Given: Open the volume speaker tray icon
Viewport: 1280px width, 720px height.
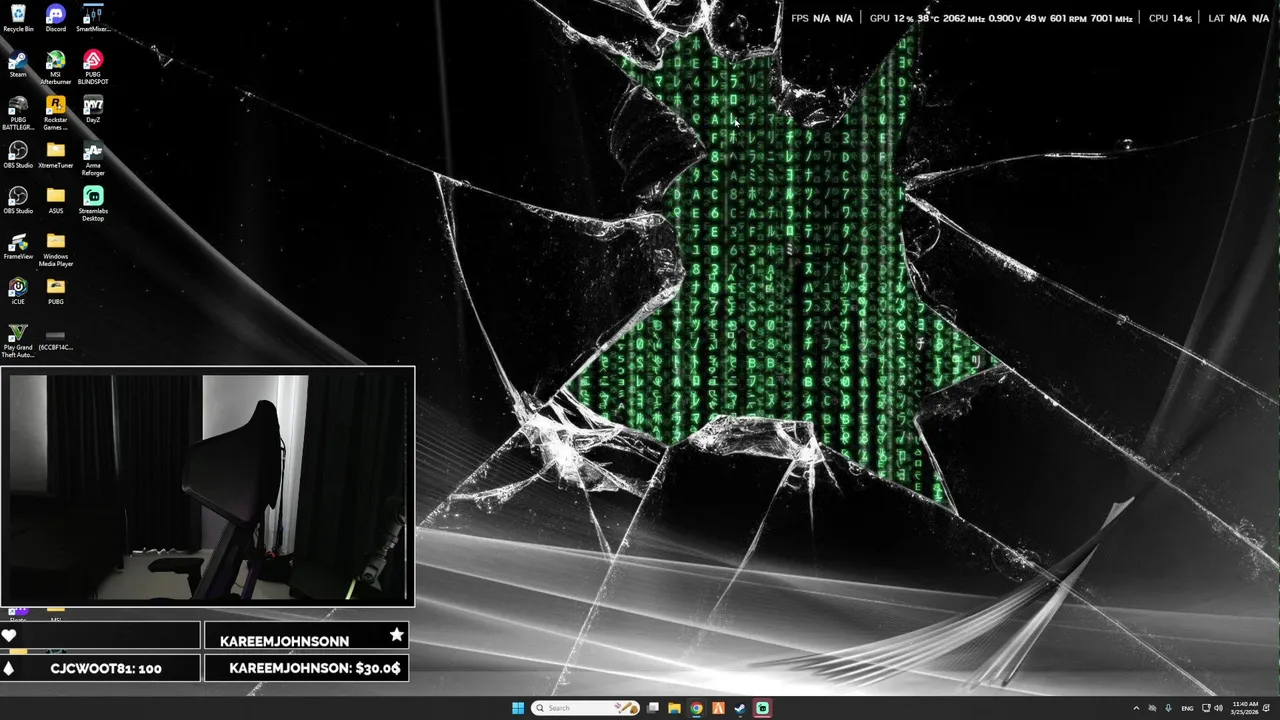Looking at the screenshot, I should pyautogui.click(x=1218, y=708).
